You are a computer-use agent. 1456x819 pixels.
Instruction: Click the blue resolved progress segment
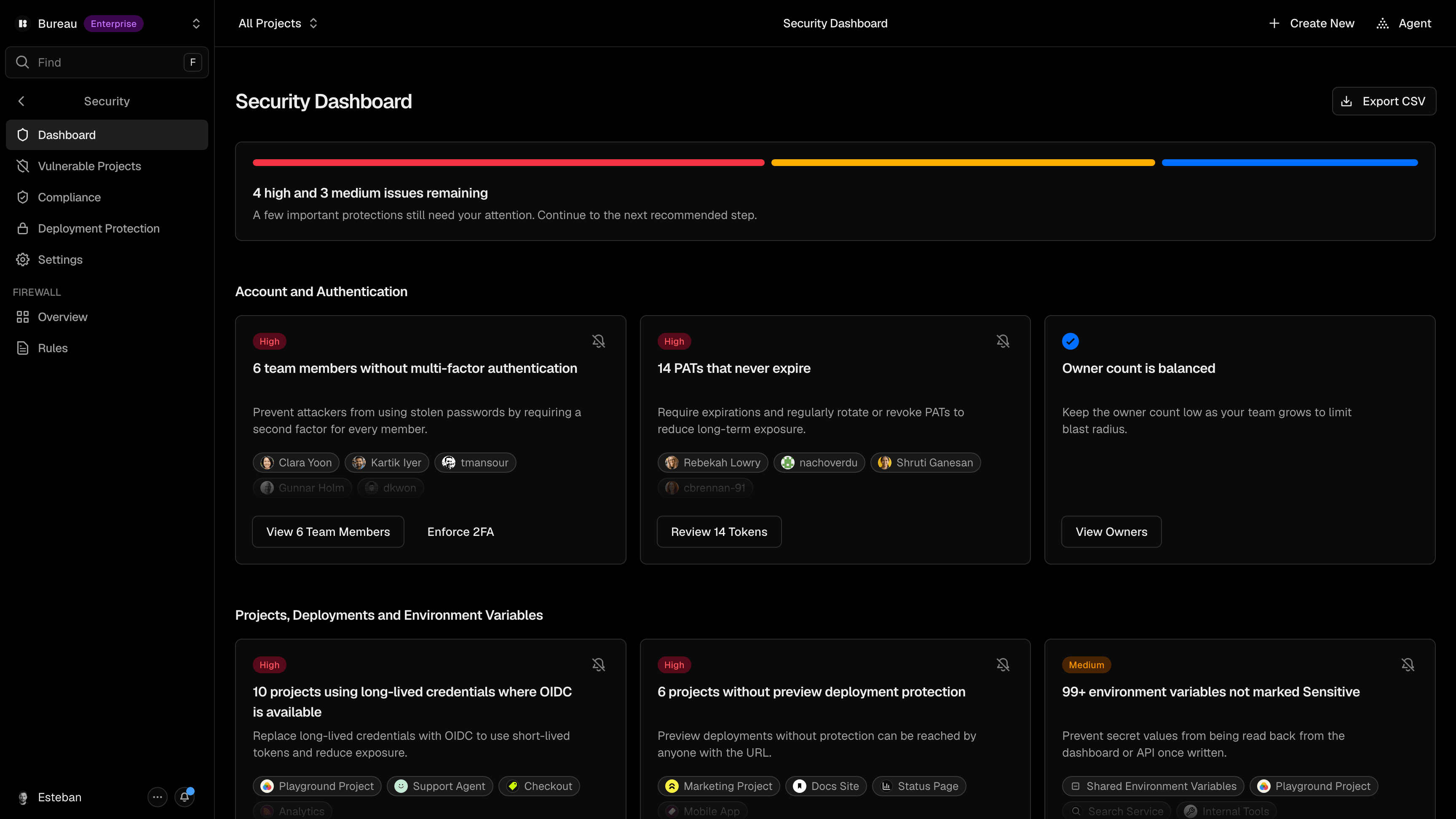(1289, 163)
